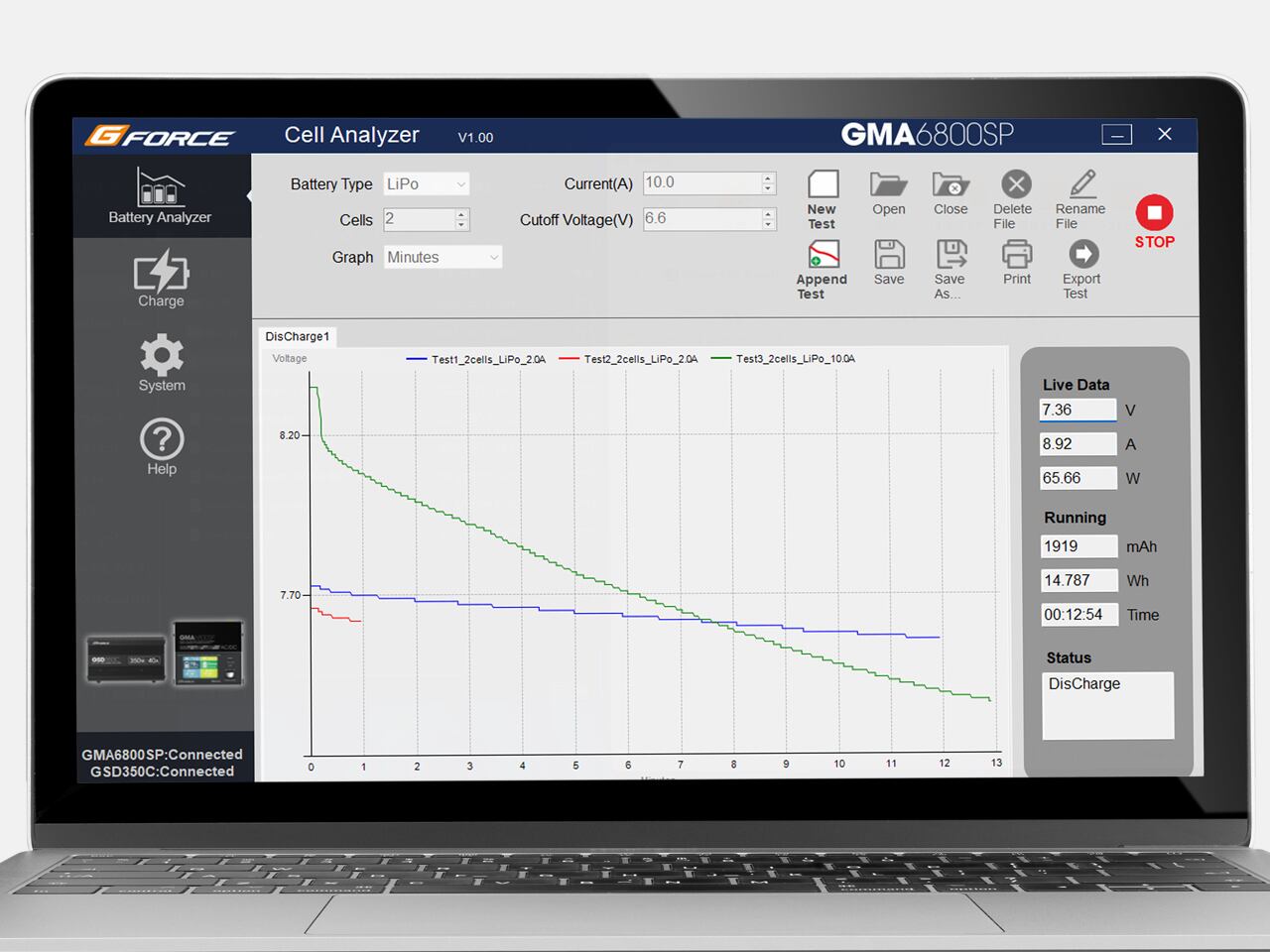Open the System settings section

tap(162, 363)
